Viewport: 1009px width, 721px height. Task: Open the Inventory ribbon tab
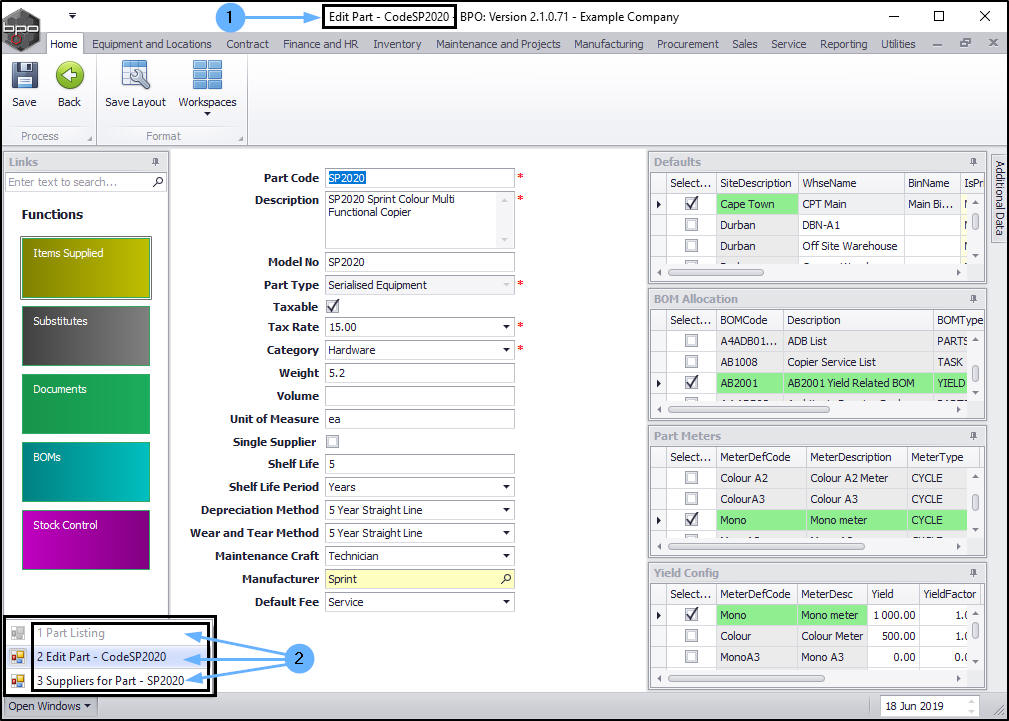[397, 44]
